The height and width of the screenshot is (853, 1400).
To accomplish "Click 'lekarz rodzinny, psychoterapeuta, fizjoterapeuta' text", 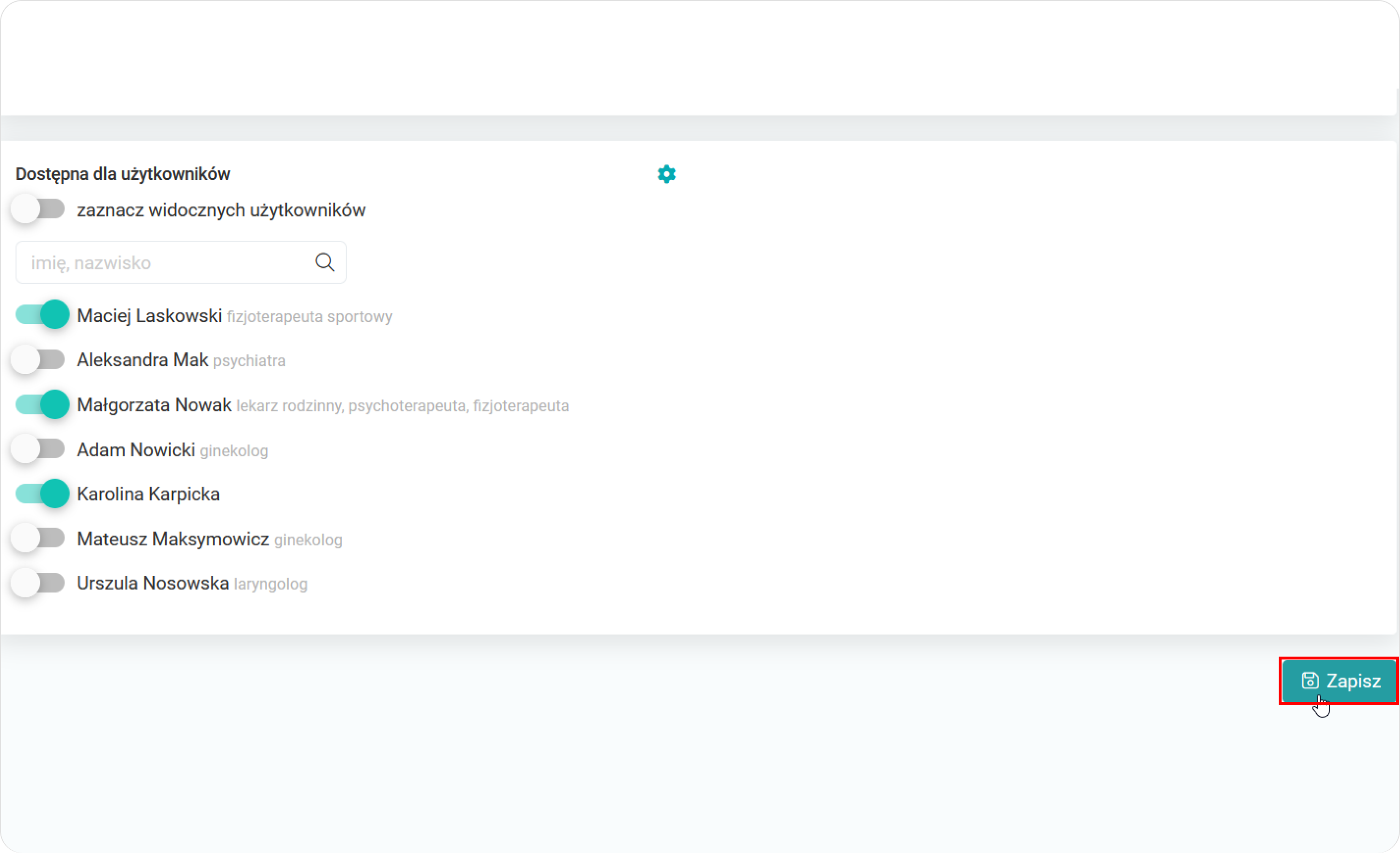I will coord(403,406).
